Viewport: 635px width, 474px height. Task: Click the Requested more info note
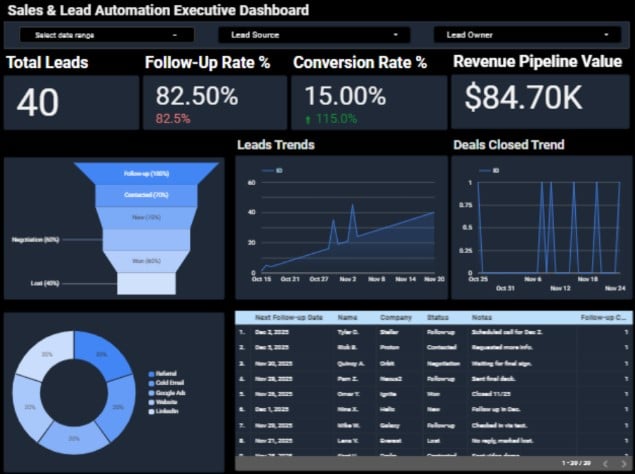[502, 348]
